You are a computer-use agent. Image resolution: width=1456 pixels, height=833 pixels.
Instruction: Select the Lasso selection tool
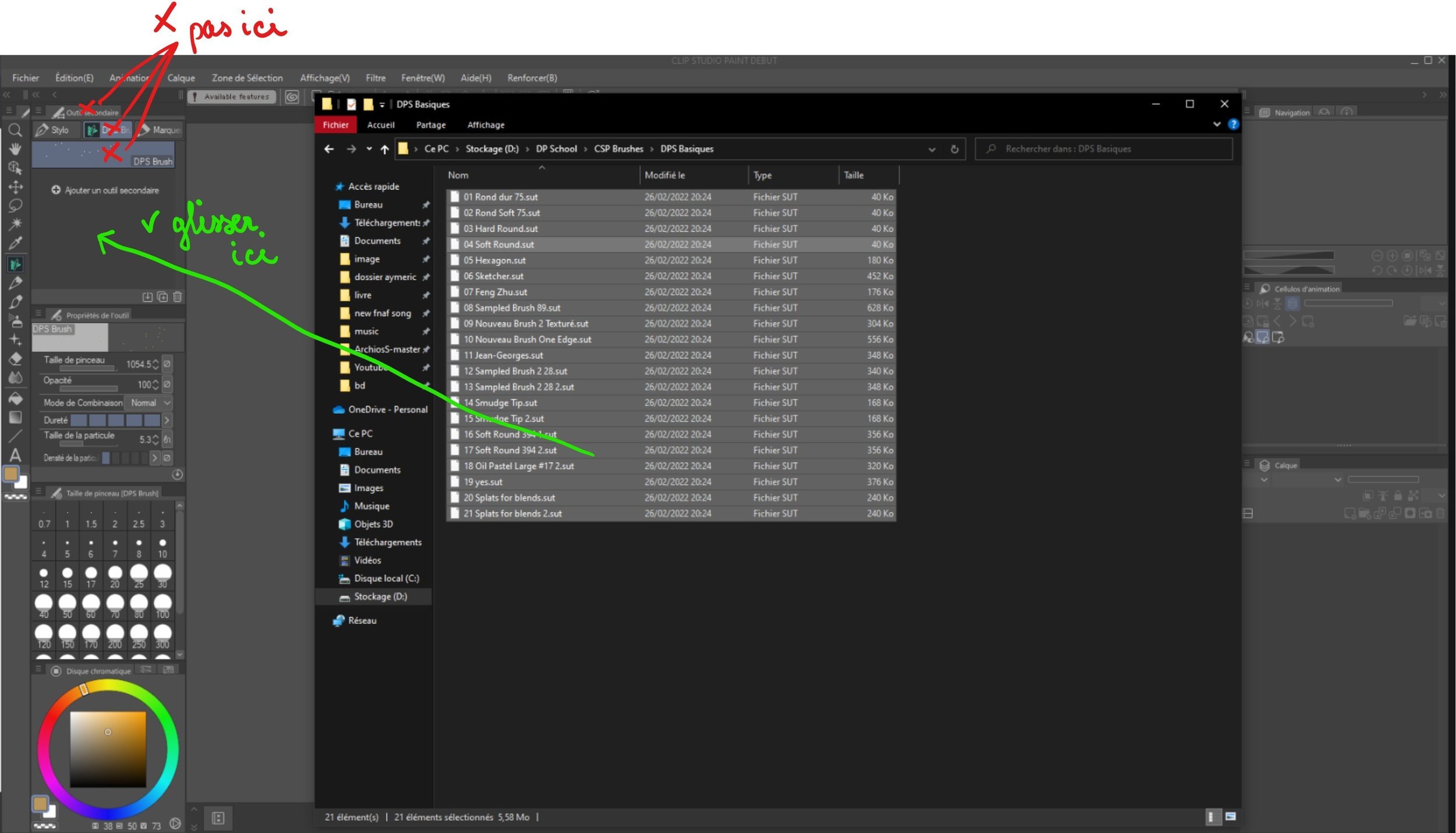point(15,205)
